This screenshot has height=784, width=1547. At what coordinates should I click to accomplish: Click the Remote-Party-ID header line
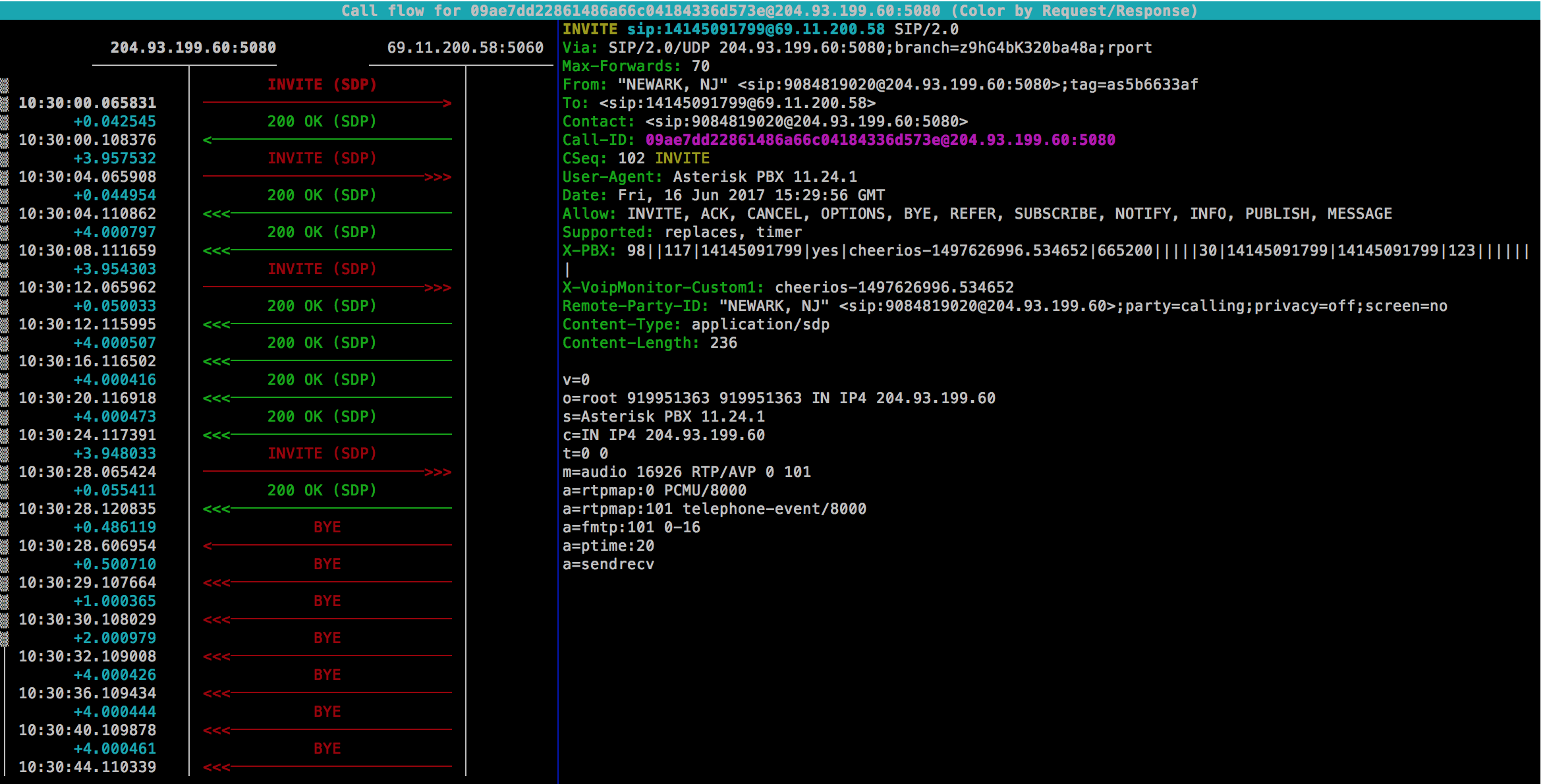tap(1005, 306)
